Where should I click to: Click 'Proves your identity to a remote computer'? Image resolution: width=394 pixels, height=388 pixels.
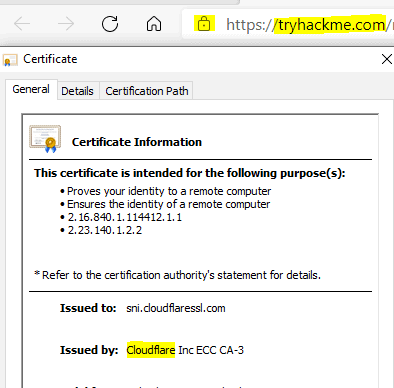point(169,191)
